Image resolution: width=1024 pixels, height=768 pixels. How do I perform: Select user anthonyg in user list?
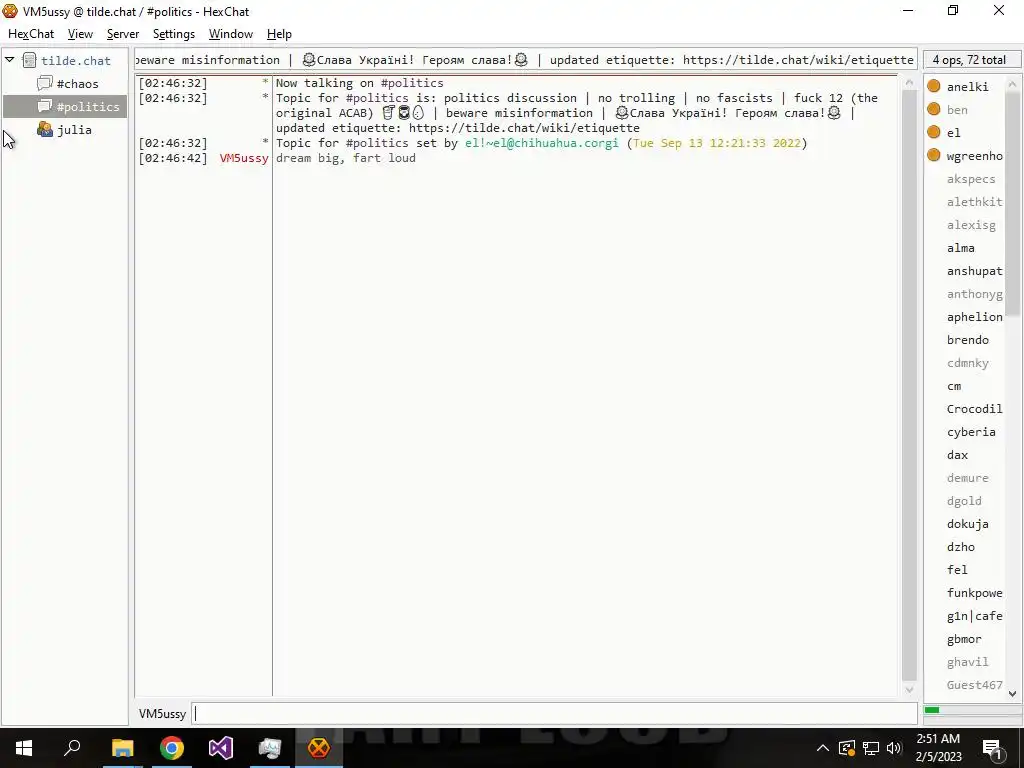pos(974,294)
